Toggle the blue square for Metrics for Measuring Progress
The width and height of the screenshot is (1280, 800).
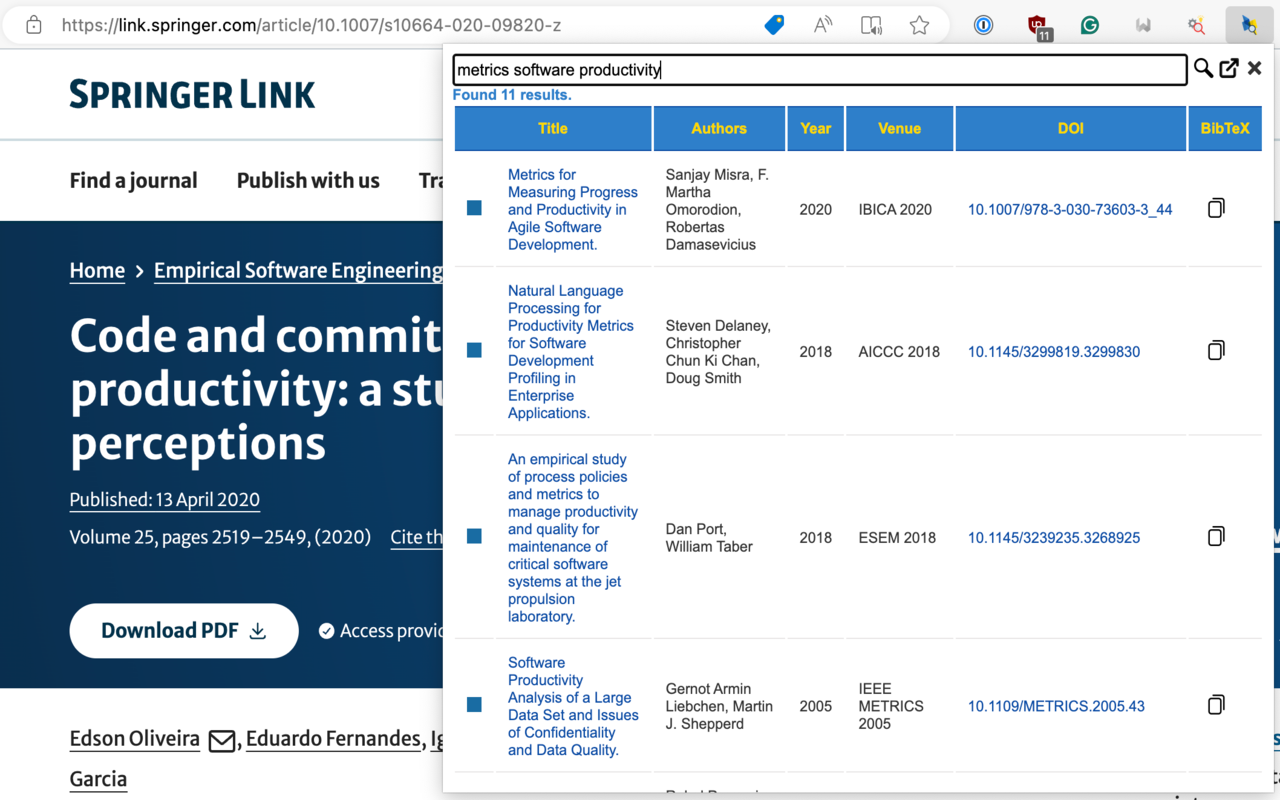(x=474, y=208)
